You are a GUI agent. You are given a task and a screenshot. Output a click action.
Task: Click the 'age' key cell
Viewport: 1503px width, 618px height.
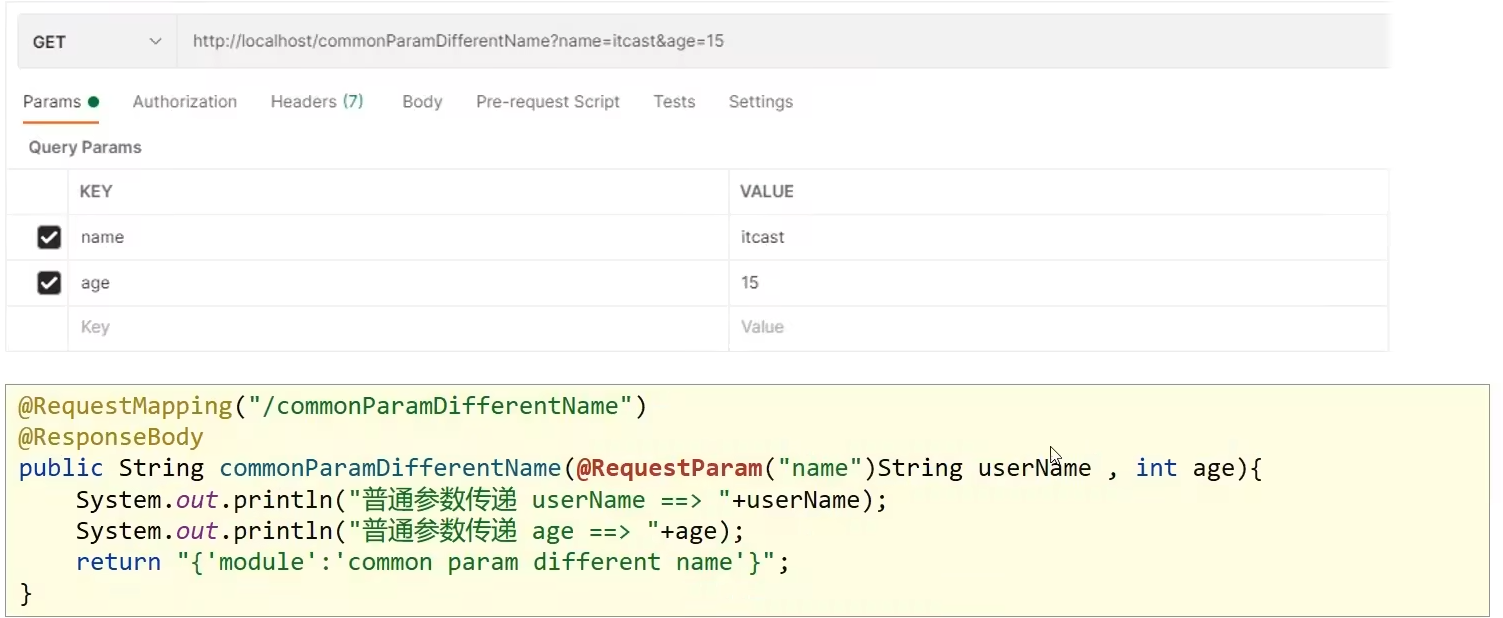click(398, 284)
